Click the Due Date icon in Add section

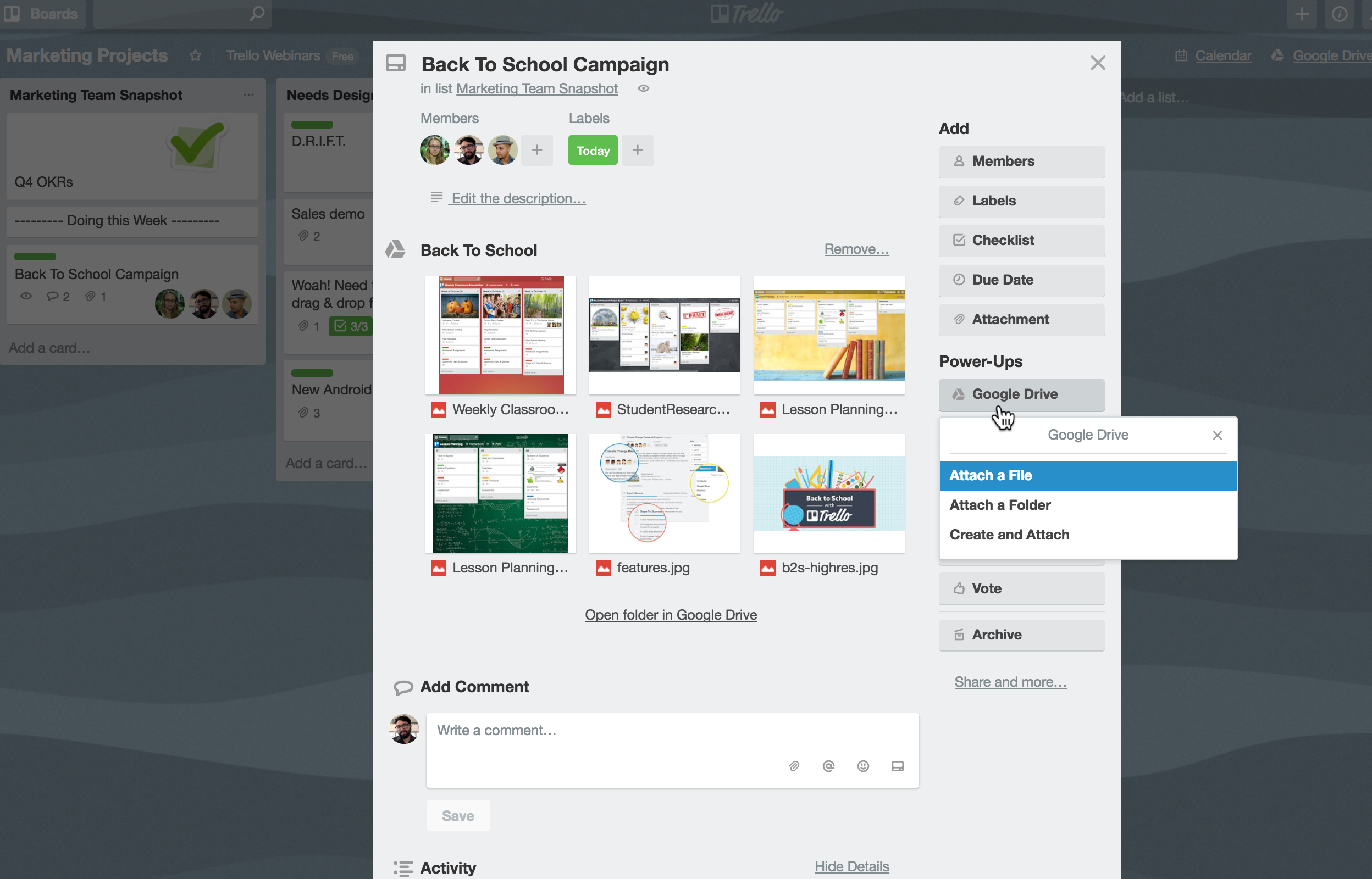(958, 279)
